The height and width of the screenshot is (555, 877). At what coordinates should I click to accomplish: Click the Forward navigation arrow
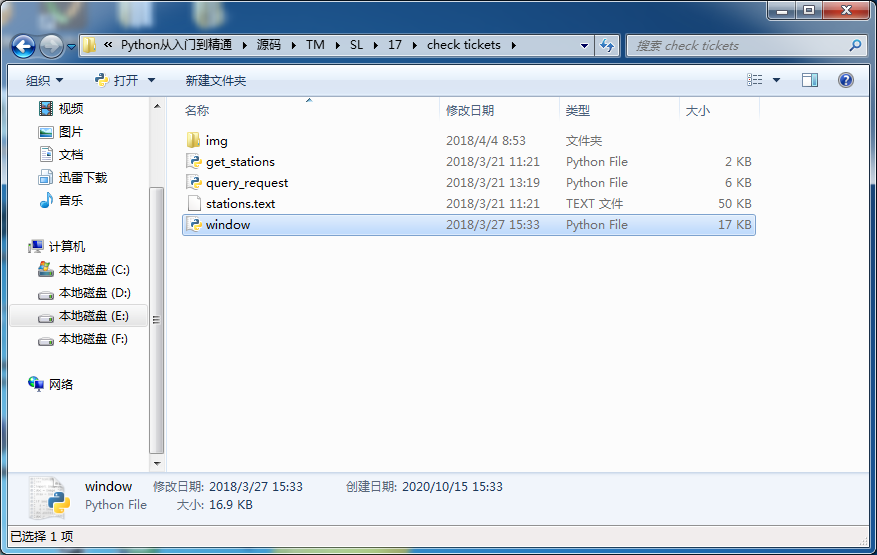(x=51, y=46)
